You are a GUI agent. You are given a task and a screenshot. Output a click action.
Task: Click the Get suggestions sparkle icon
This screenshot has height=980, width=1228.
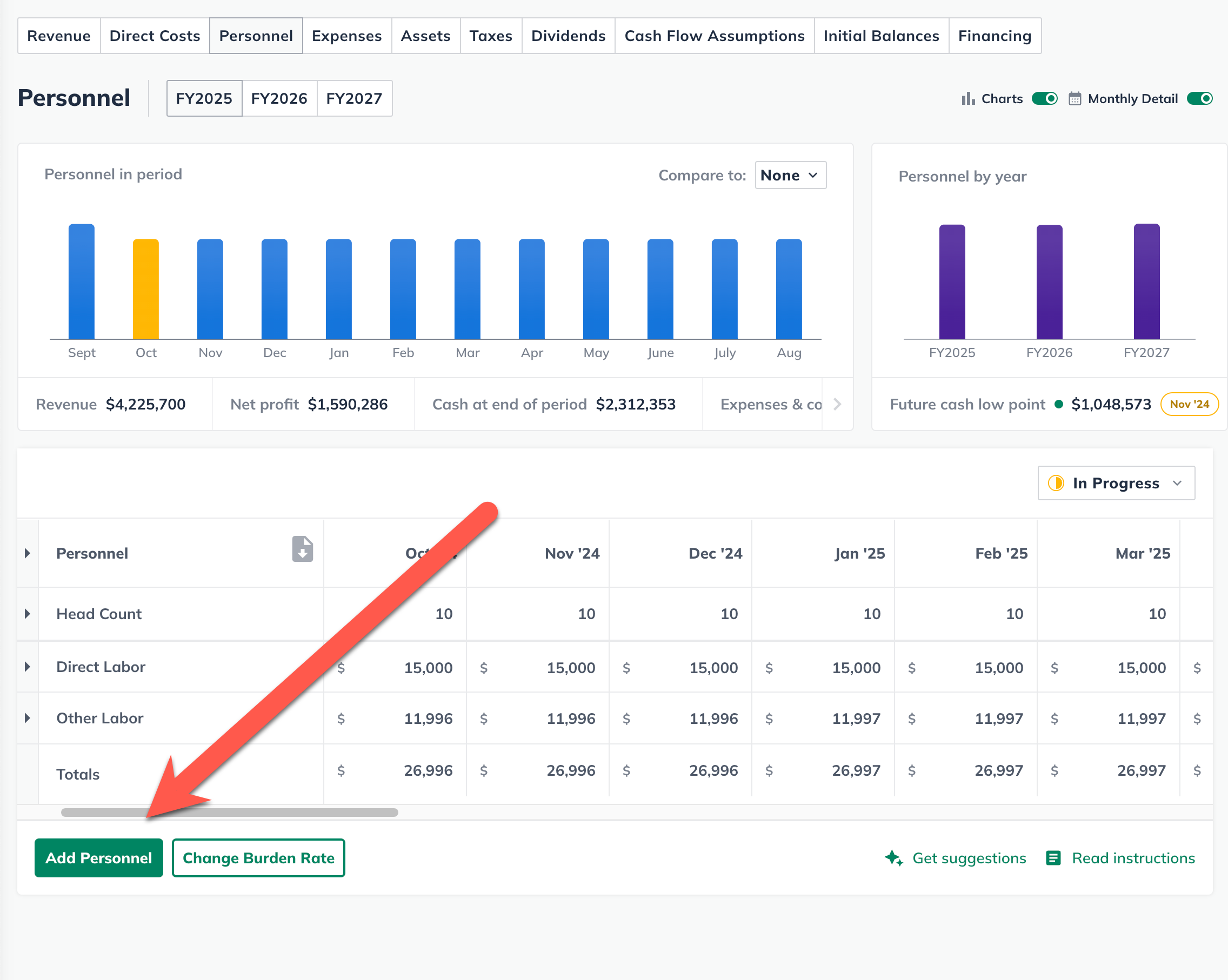(x=893, y=857)
